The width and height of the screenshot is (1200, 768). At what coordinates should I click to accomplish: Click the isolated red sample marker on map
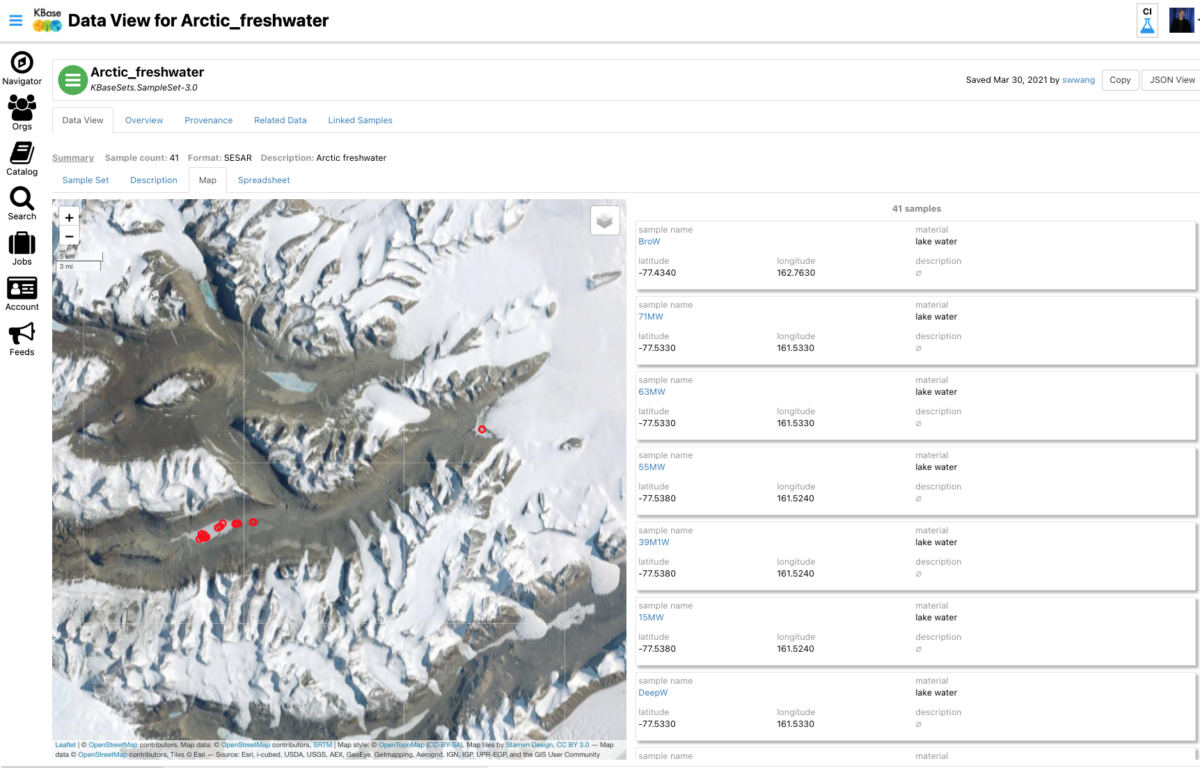click(x=481, y=429)
